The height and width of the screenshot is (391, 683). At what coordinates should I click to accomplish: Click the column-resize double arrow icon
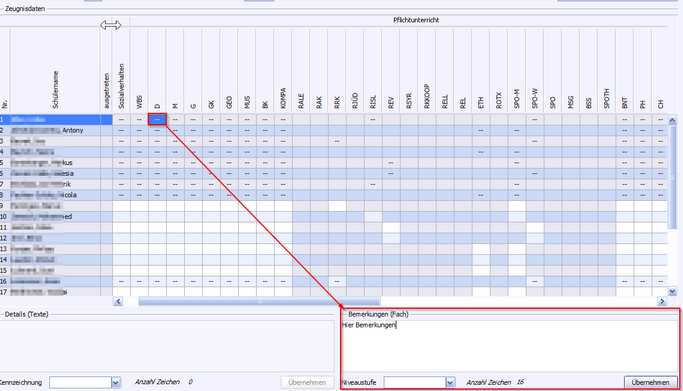coord(111,25)
